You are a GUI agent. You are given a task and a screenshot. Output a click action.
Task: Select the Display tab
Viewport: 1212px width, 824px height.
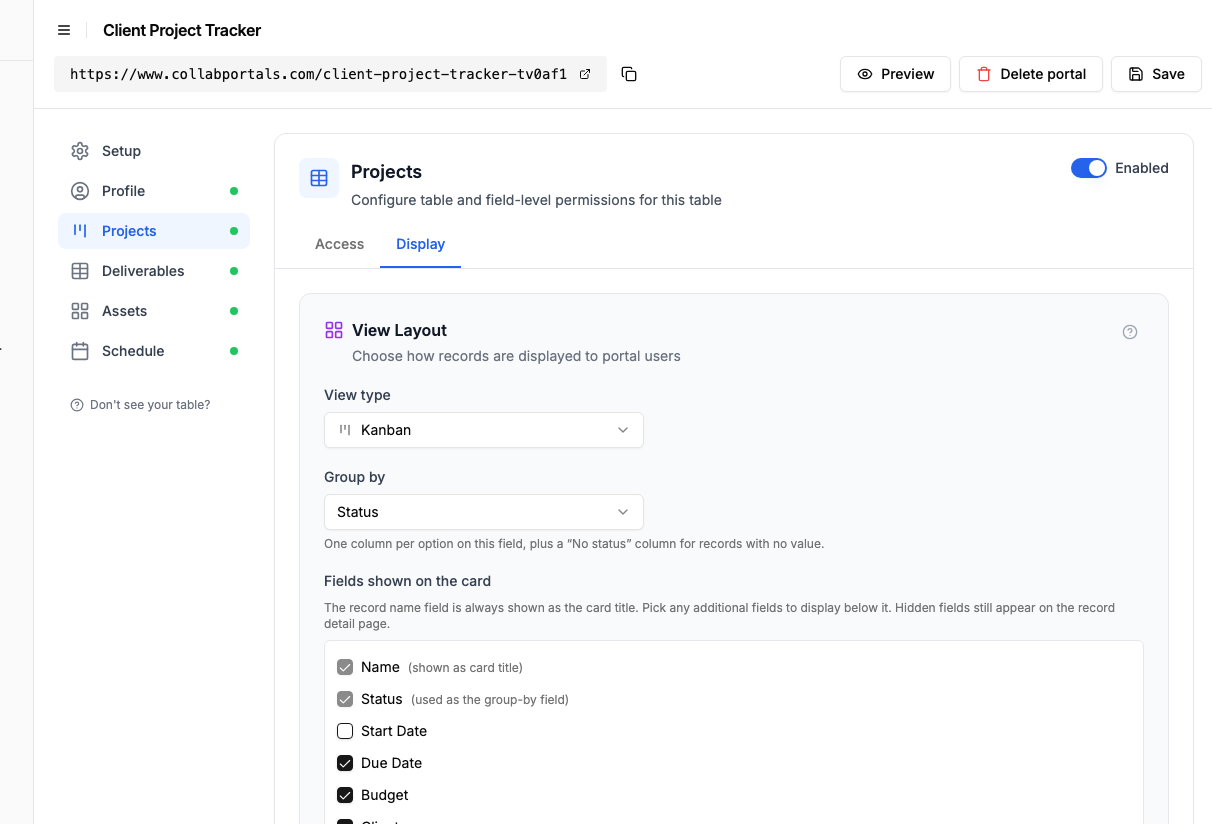pyautogui.click(x=420, y=244)
